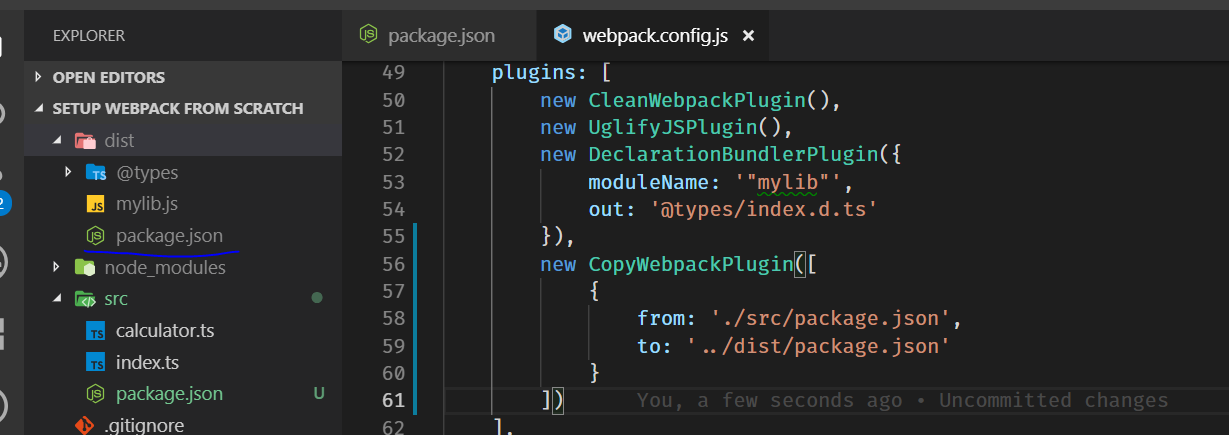Click the webpack icon on the webpack.config.js tab
This screenshot has height=435, width=1229.
click(564, 35)
